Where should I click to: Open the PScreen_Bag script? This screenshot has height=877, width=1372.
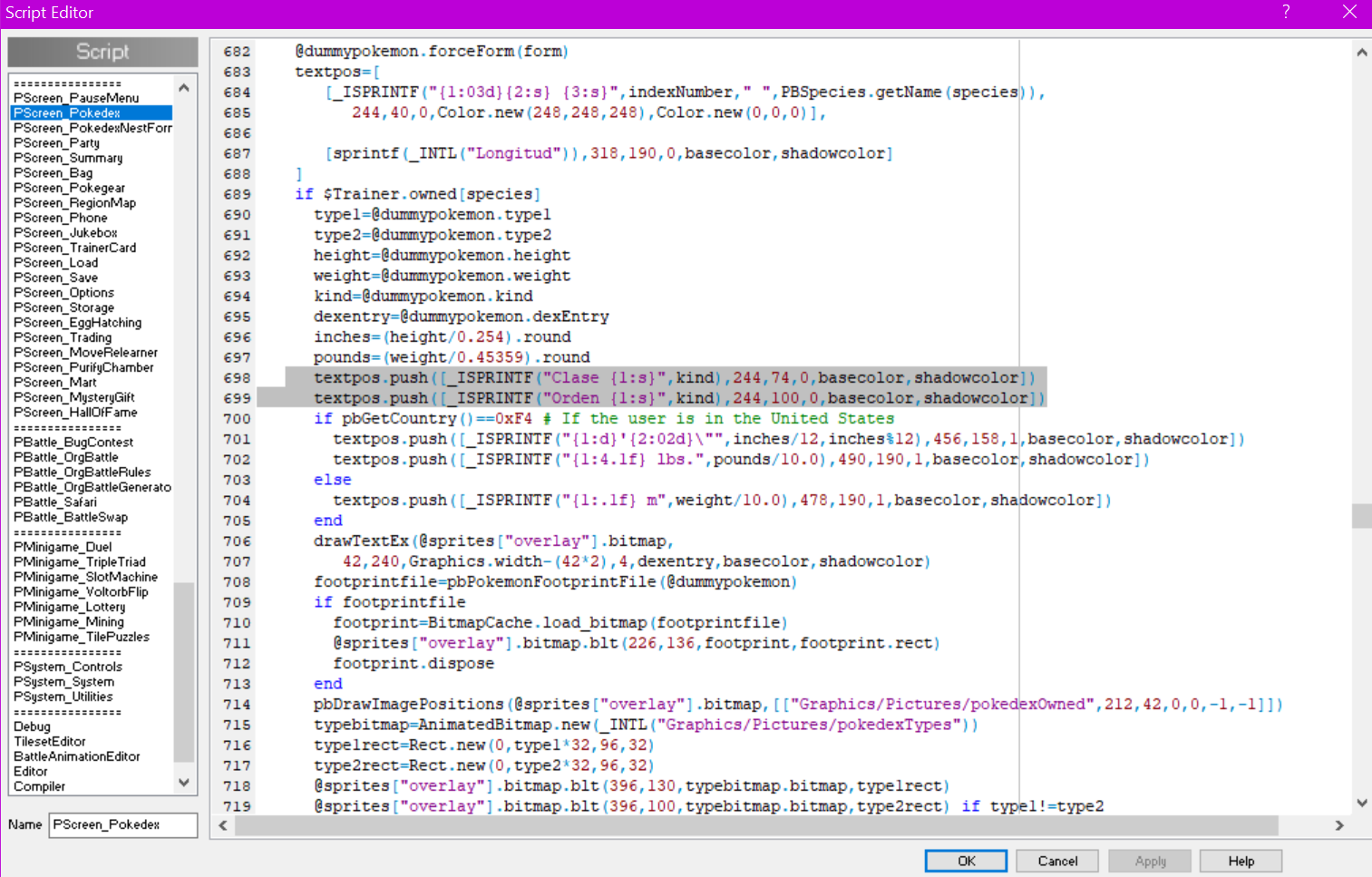(53, 173)
